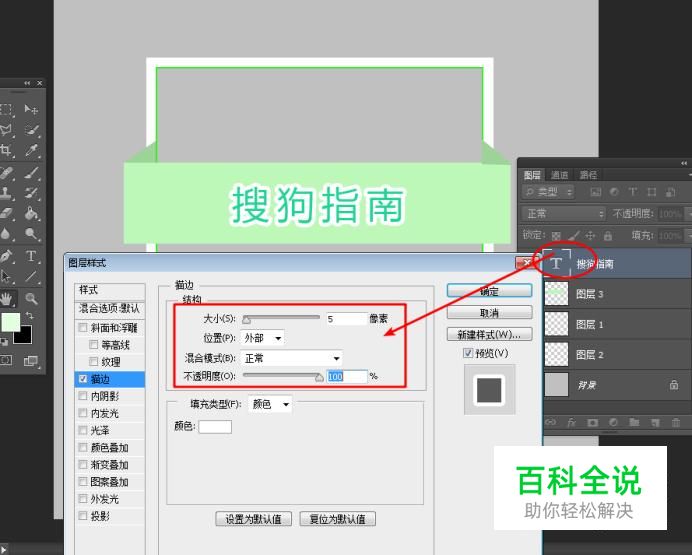Select the Hand tool
The width and height of the screenshot is (692, 555).
[x=6, y=299]
